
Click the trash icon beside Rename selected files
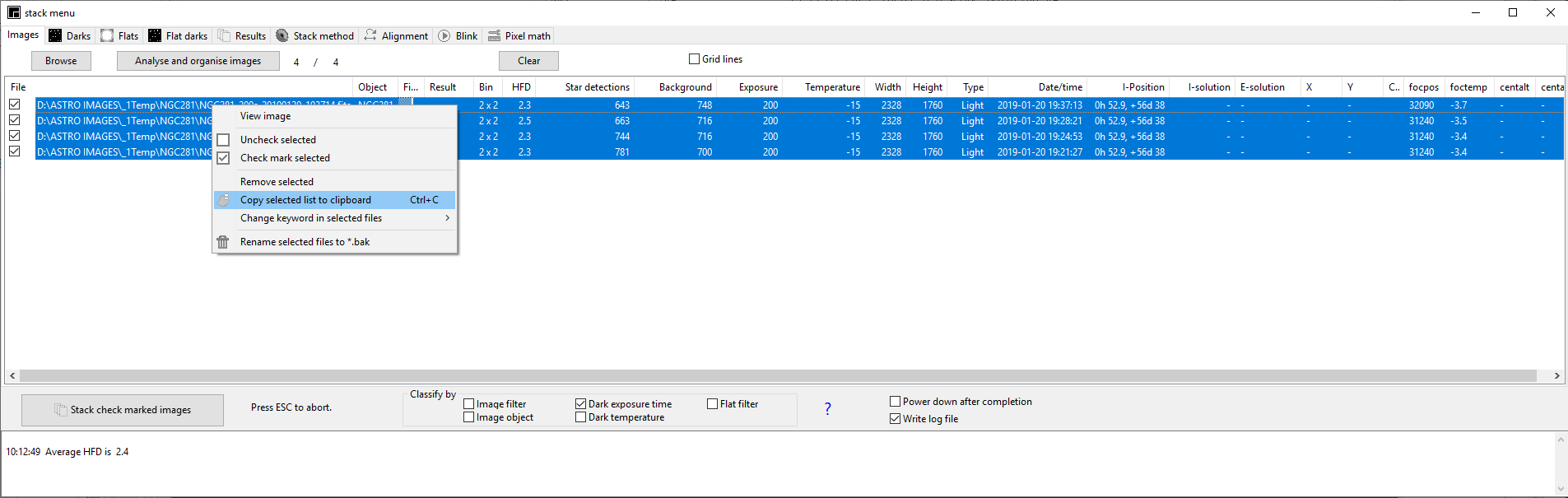click(x=223, y=242)
